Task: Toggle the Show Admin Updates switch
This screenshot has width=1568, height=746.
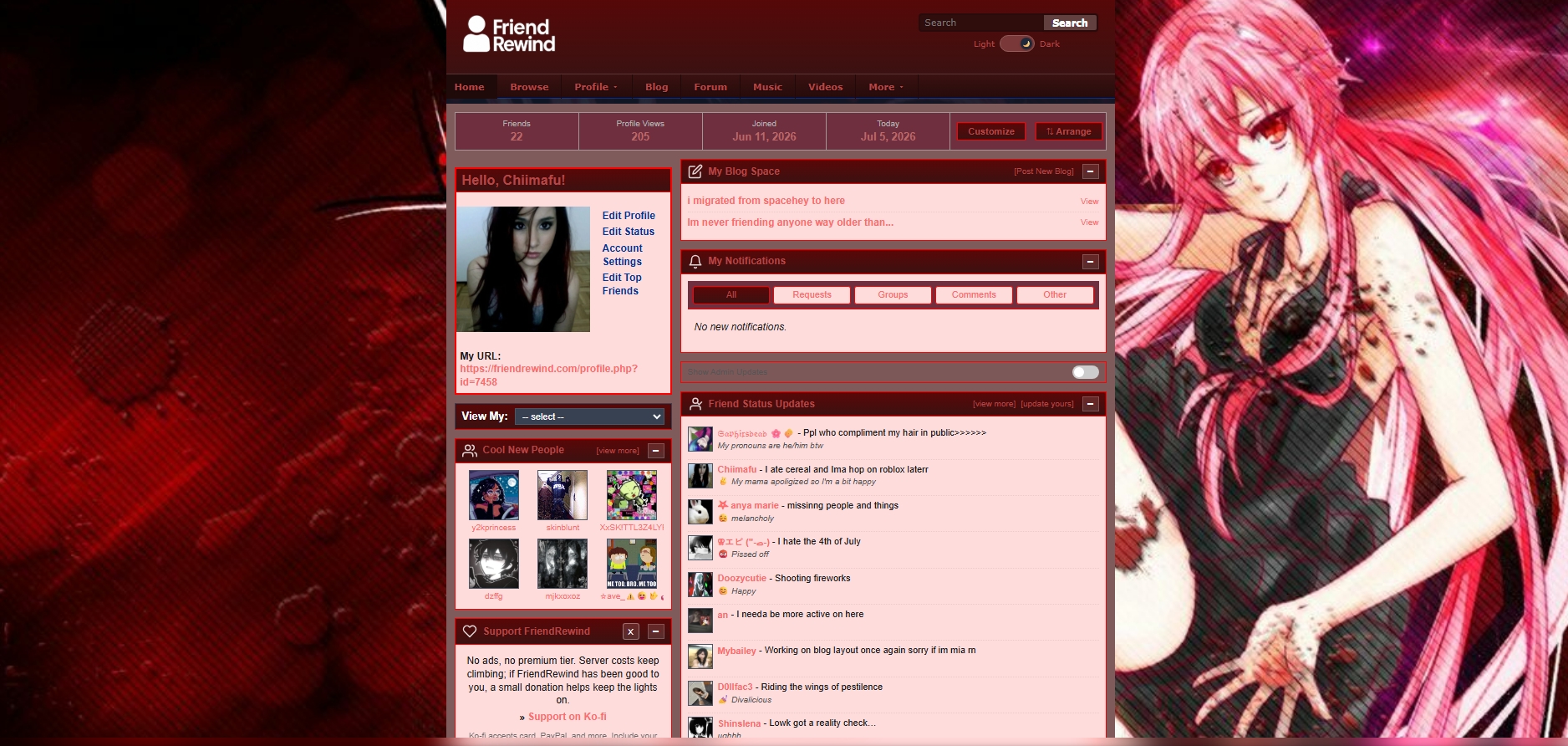Action: click(1086, 372)
